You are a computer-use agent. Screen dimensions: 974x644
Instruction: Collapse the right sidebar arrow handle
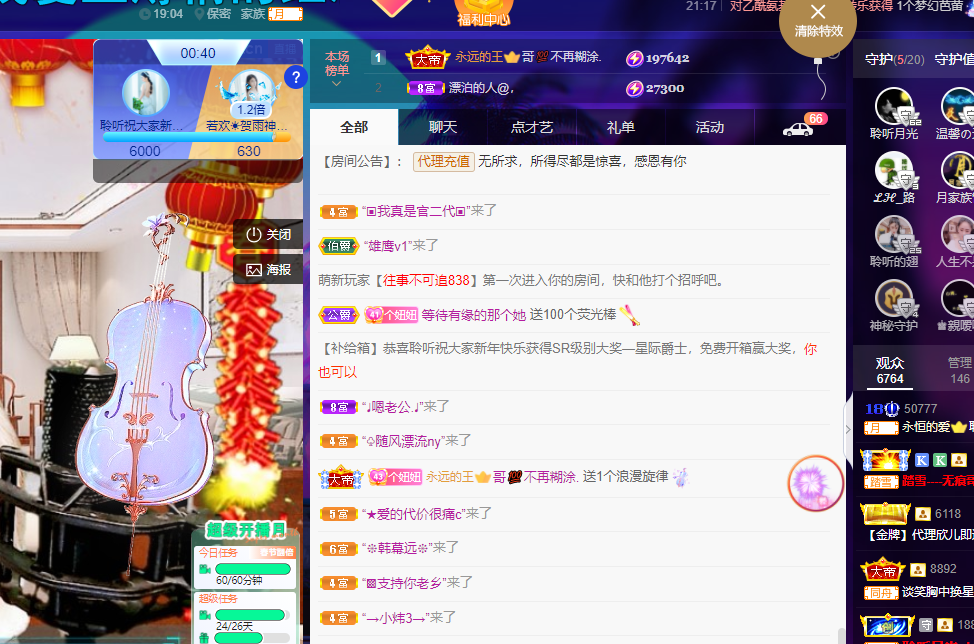848,429
